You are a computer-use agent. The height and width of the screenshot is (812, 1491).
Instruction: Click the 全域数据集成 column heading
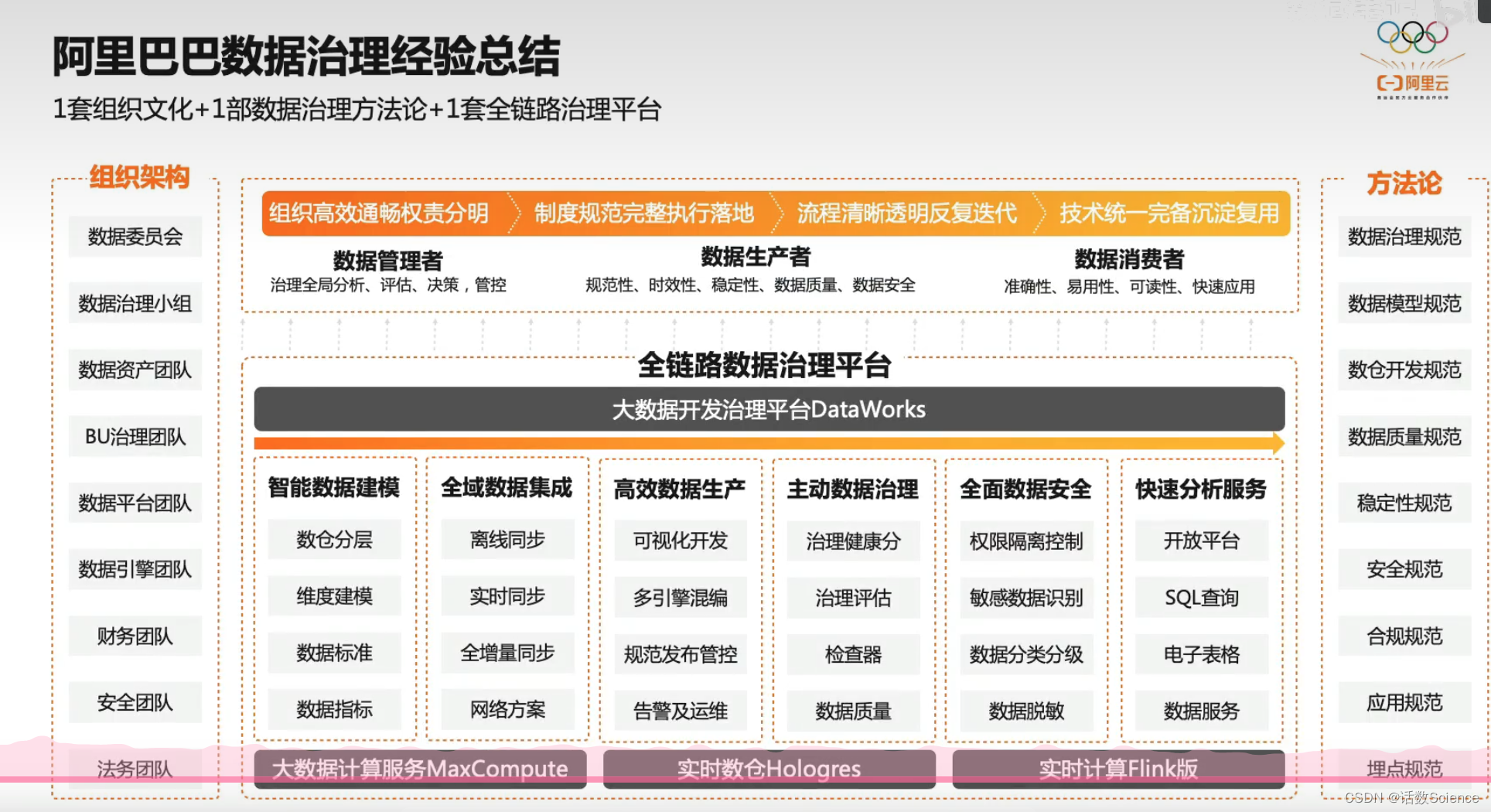[x=507, y=487]
